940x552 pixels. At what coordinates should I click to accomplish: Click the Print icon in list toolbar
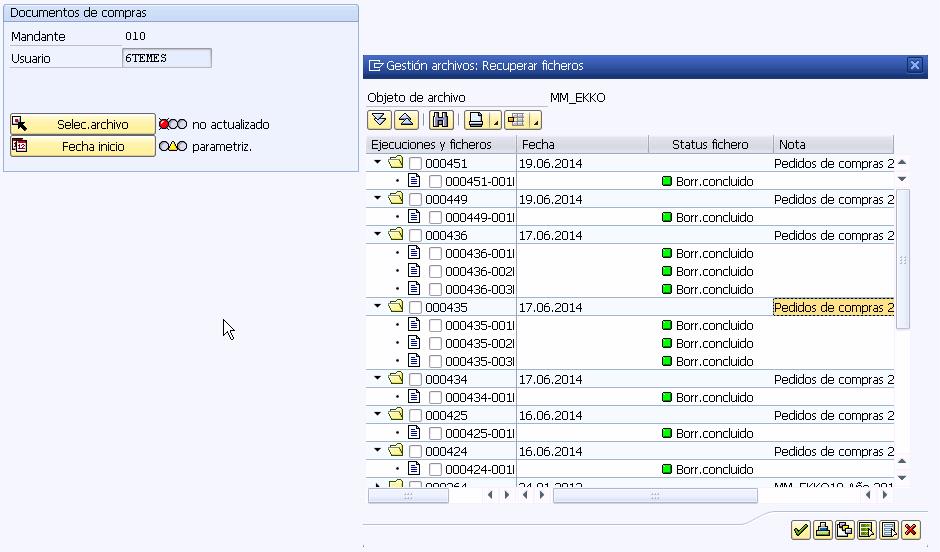click(477, 120)
